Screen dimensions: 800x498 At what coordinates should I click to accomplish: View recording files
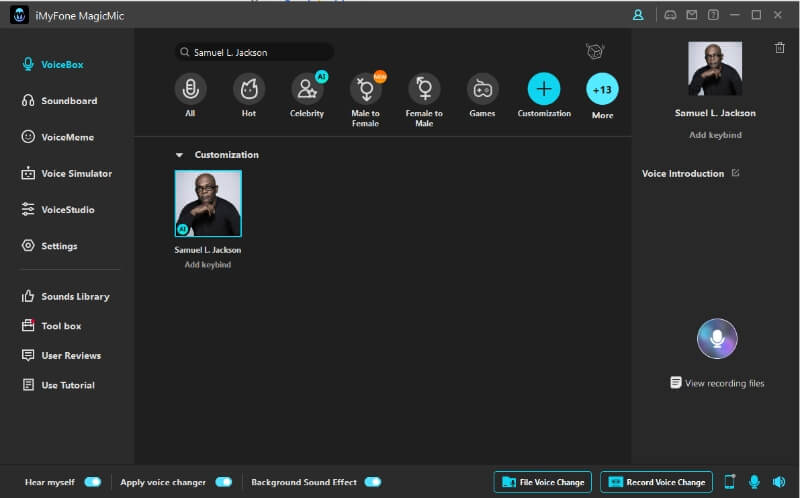pyautogui.click(x=717, y=383)
